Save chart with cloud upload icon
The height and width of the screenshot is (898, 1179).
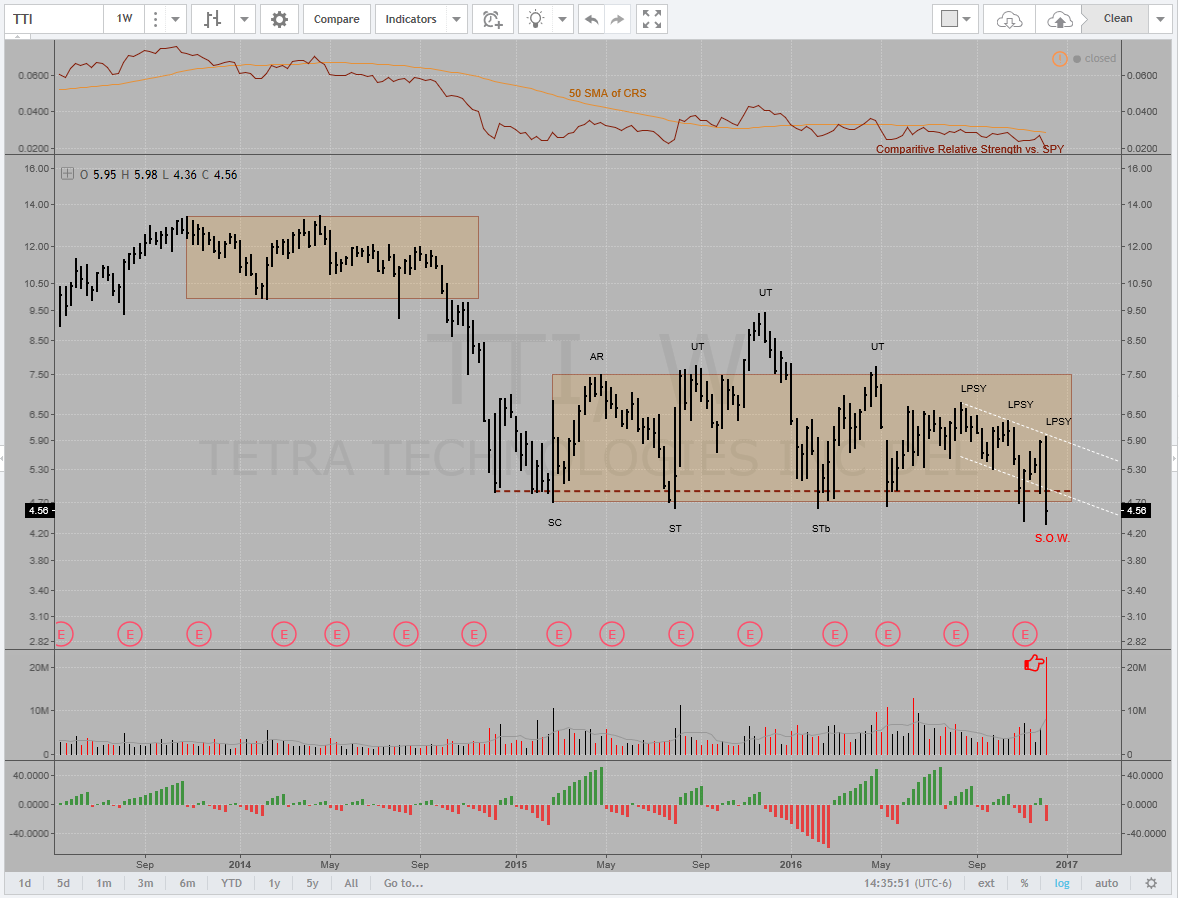(x=1058, y=19)
